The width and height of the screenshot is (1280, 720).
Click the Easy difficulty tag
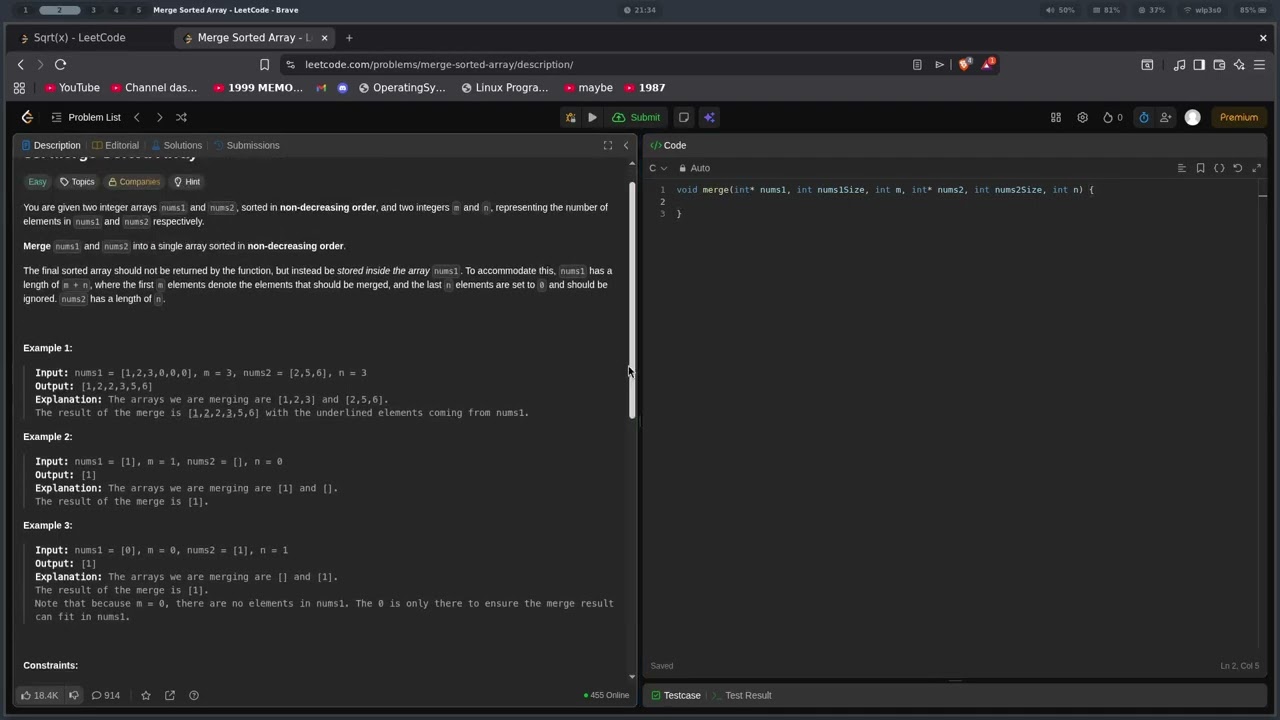(37, 182)
